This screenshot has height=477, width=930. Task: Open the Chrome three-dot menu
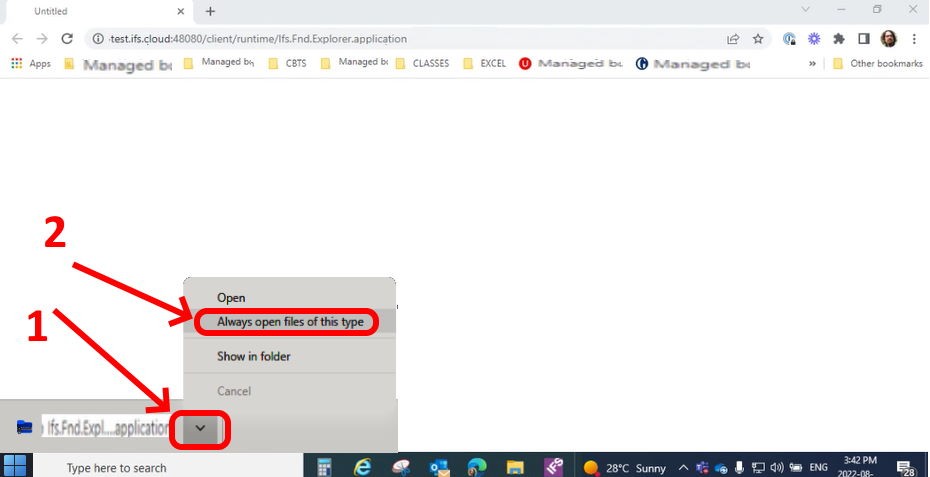tap(914, 39)
